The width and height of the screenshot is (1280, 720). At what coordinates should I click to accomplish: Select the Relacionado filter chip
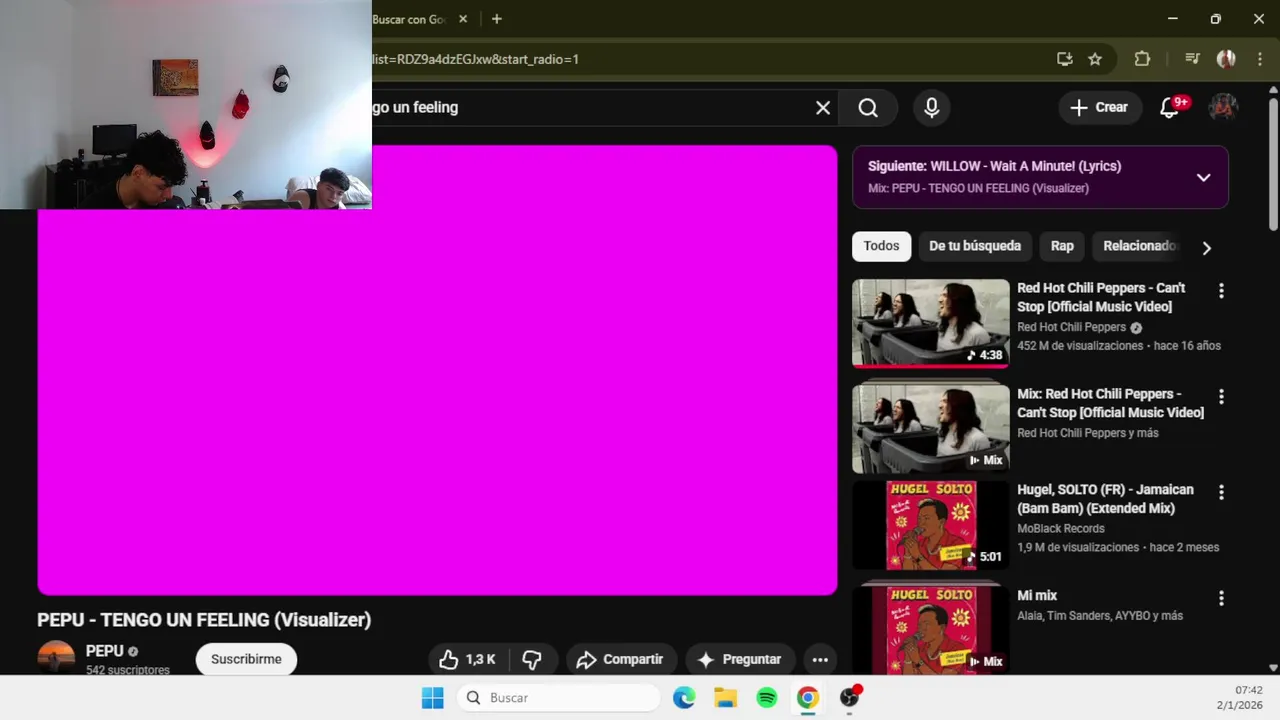pos(1137,246)
